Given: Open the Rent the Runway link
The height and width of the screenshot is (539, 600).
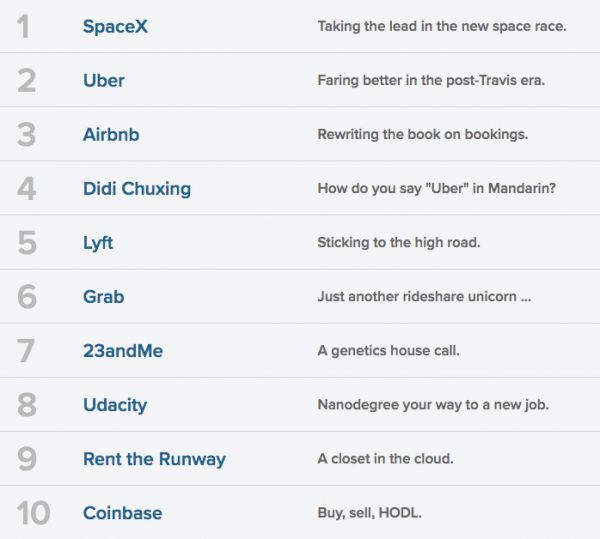Looking at the screenshot, I should pyautogui.click(x=154, y=459).
